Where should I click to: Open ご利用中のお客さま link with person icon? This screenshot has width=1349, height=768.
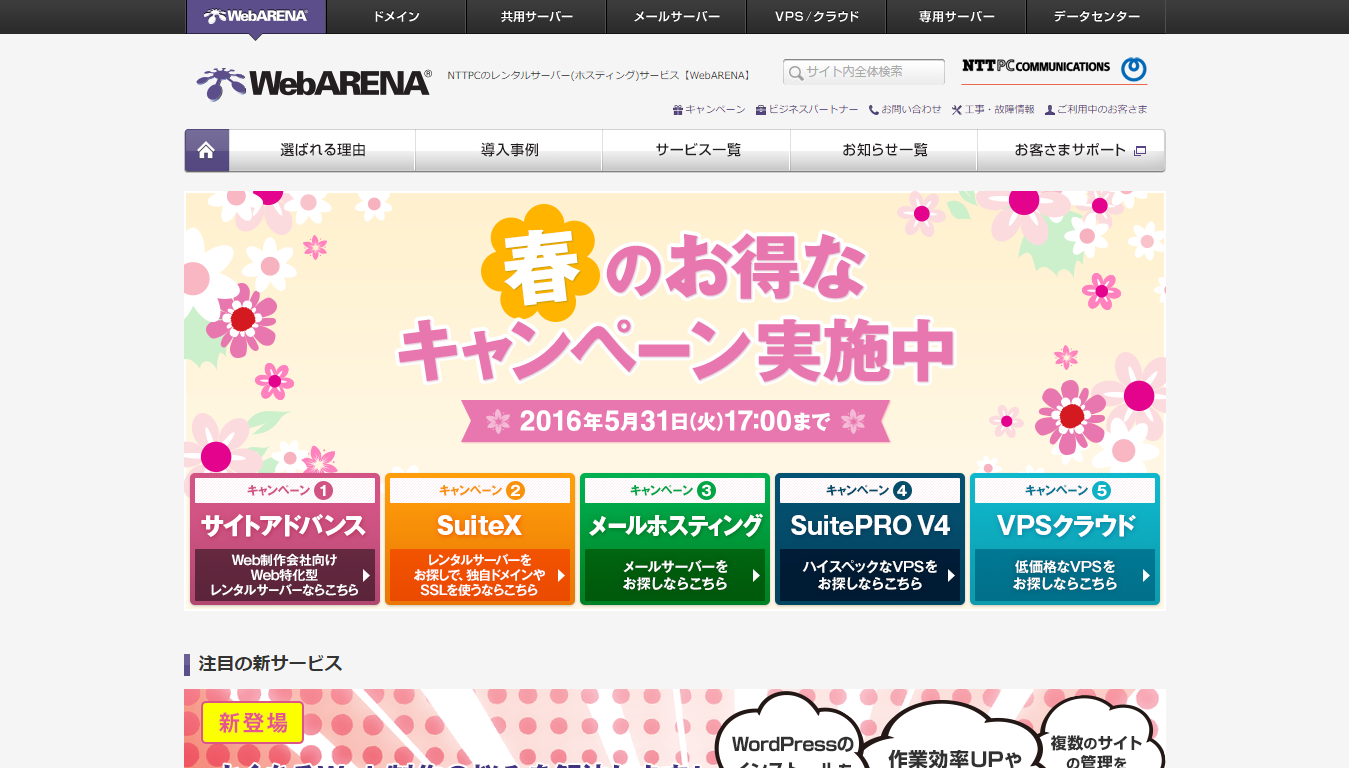click(1096, 110)
